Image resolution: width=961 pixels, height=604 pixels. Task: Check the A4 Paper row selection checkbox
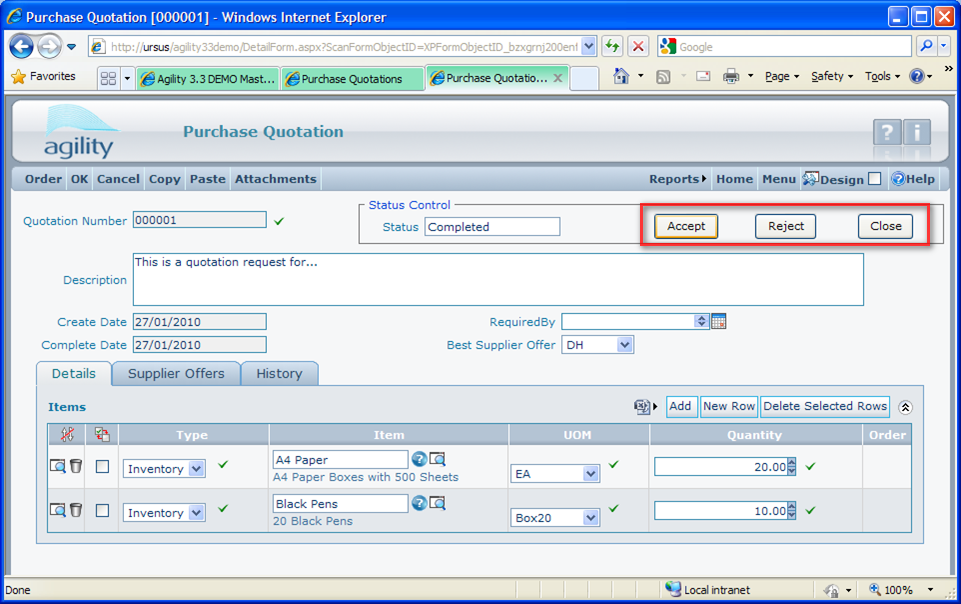[102, 467]
